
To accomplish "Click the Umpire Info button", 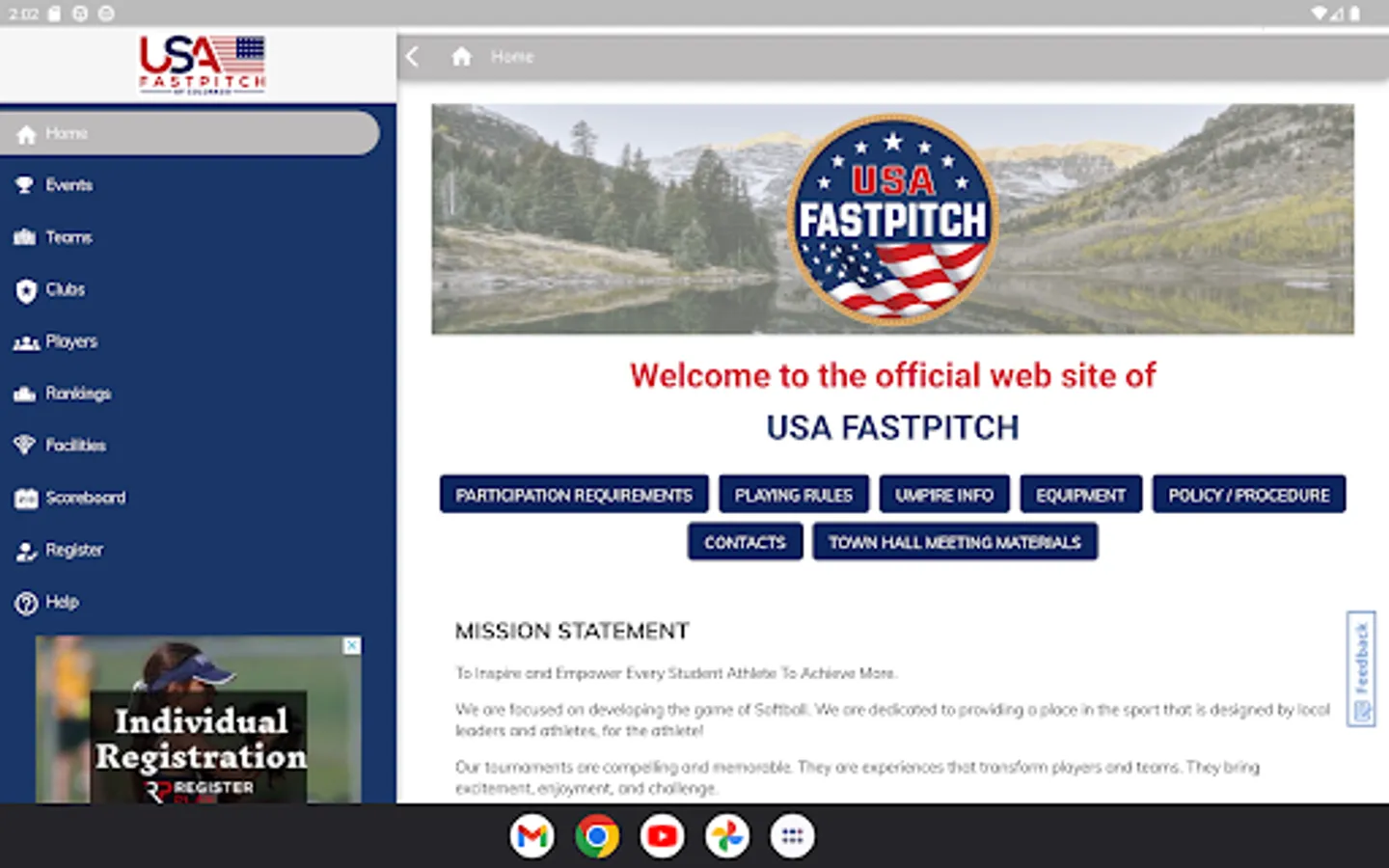I will [x=944, y=495].
